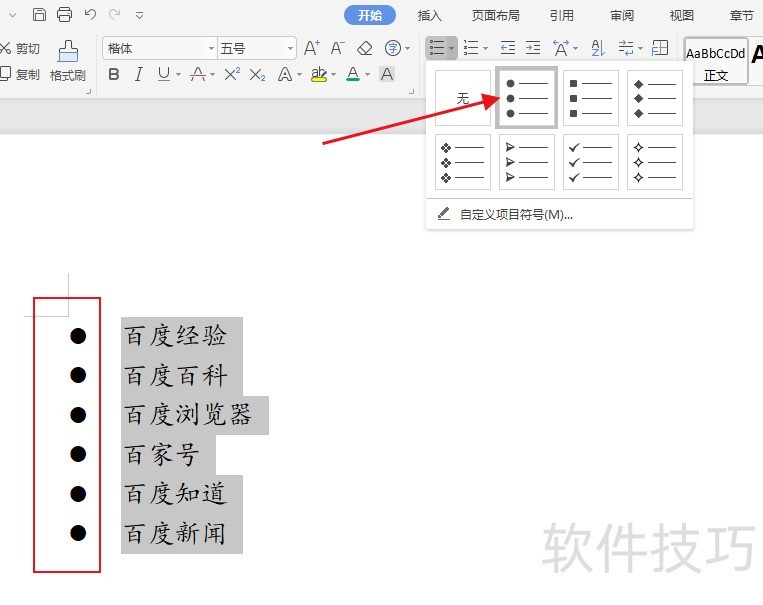This screenshot has width=763, height=605.
Task: Click the sort A-Z icon
Action: pyautogui.click(x=598, y=48)
